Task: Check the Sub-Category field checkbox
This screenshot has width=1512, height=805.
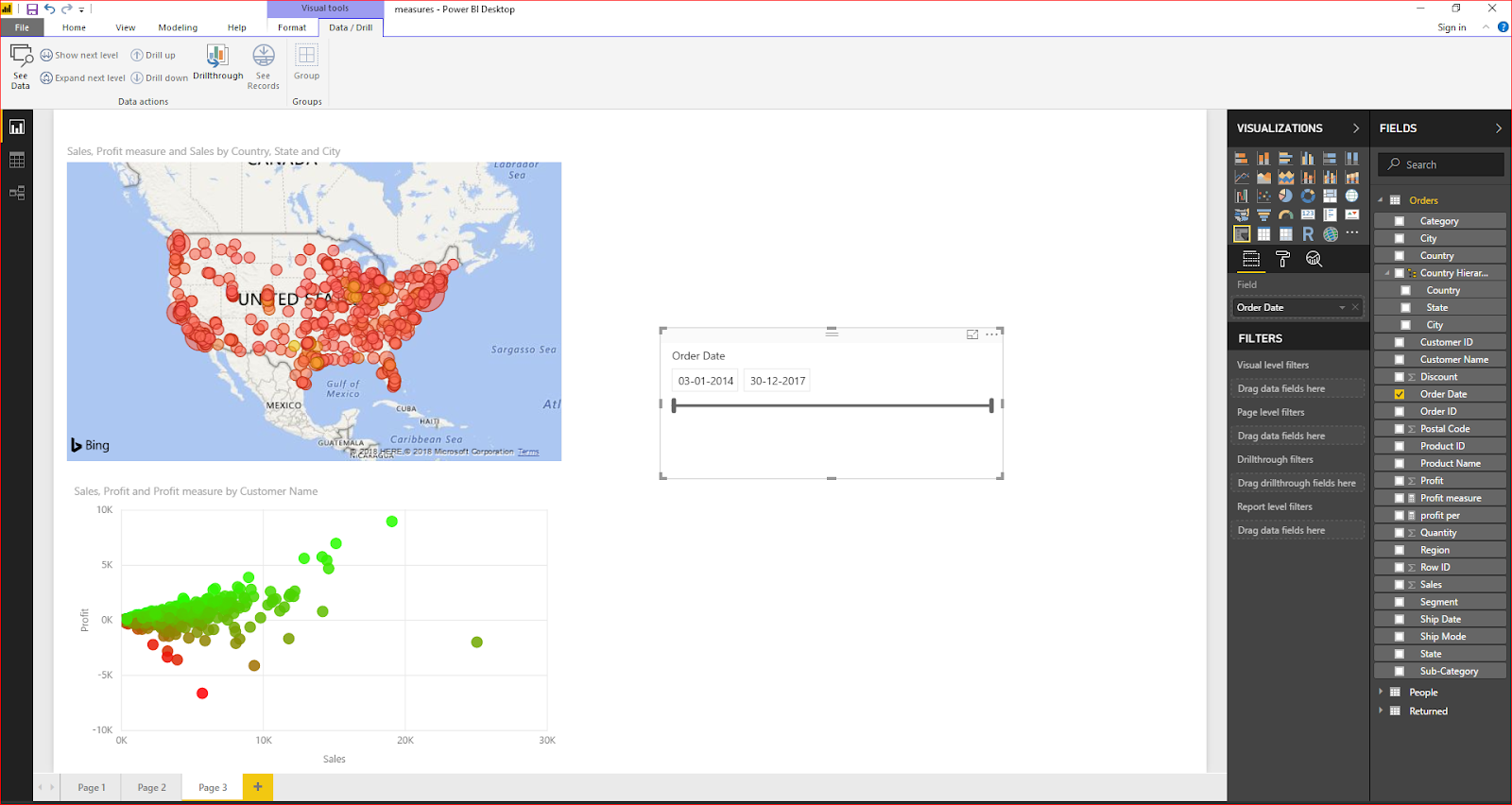Action: pos(1400,671)
